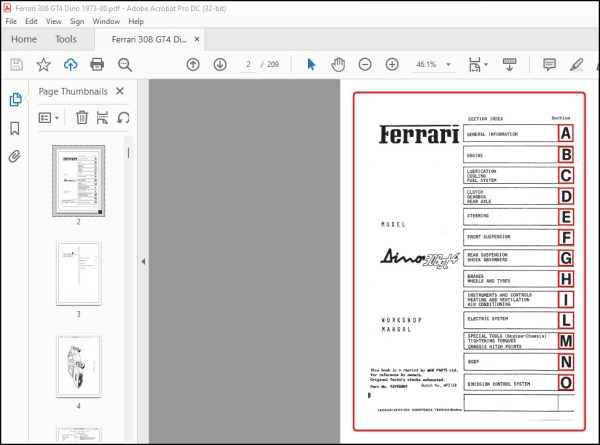Click section I Instruments and Controls link
Screen dimensions: 600x445
click(518, 300)
